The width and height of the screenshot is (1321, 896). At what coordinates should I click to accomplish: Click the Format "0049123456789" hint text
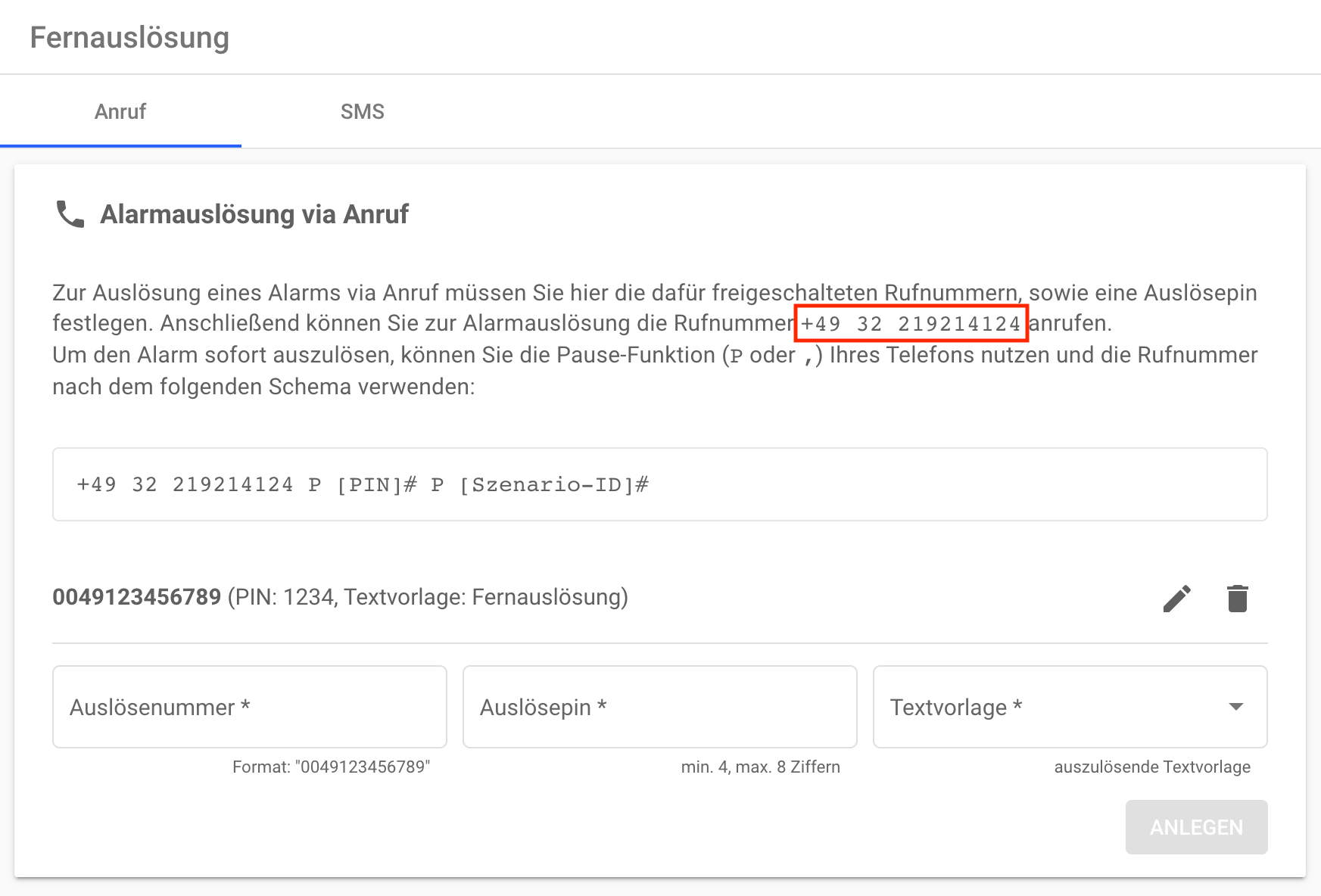pyautogui.click(x=331, y=767)
